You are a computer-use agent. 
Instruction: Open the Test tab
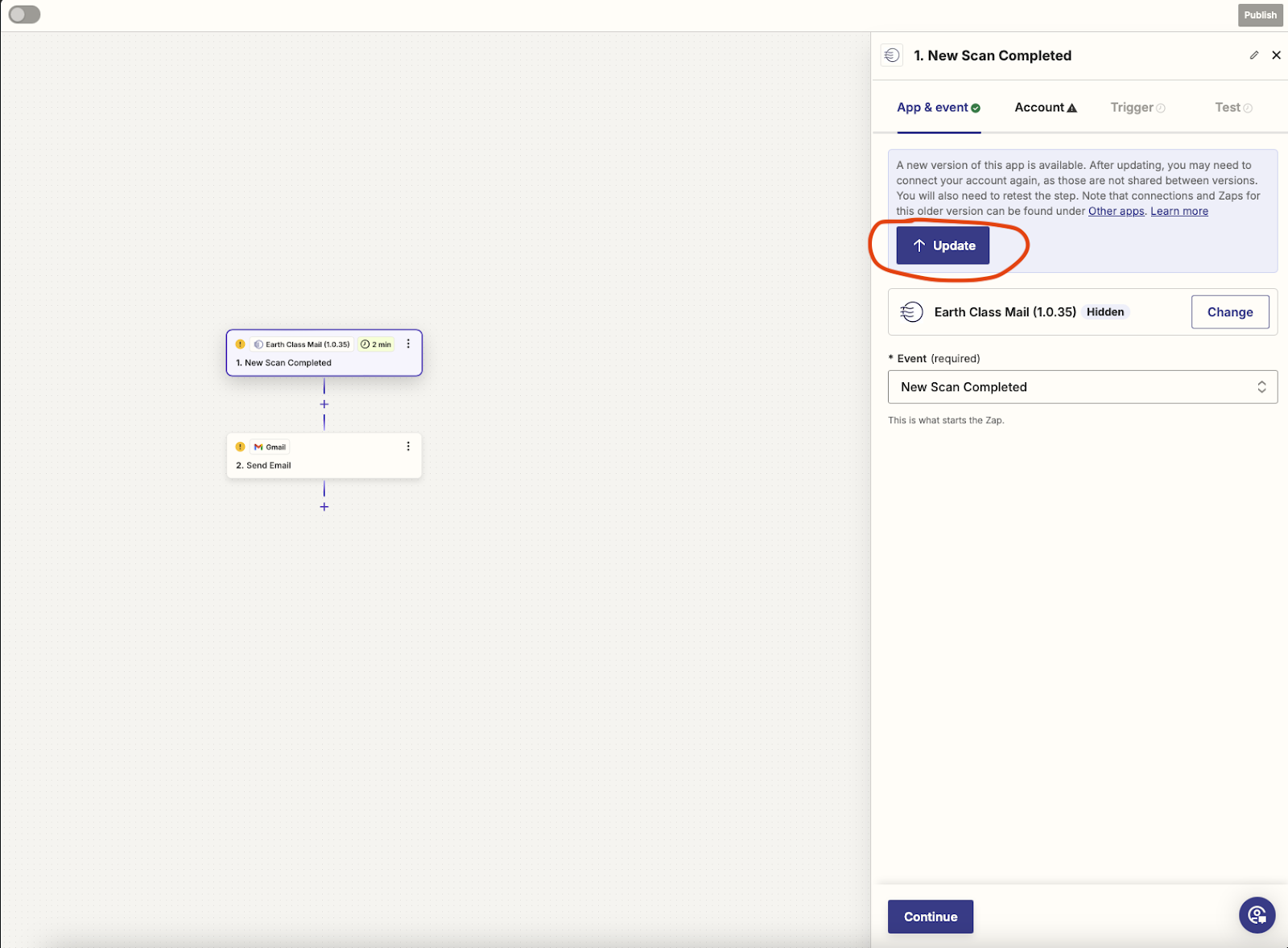point(1233,108)
